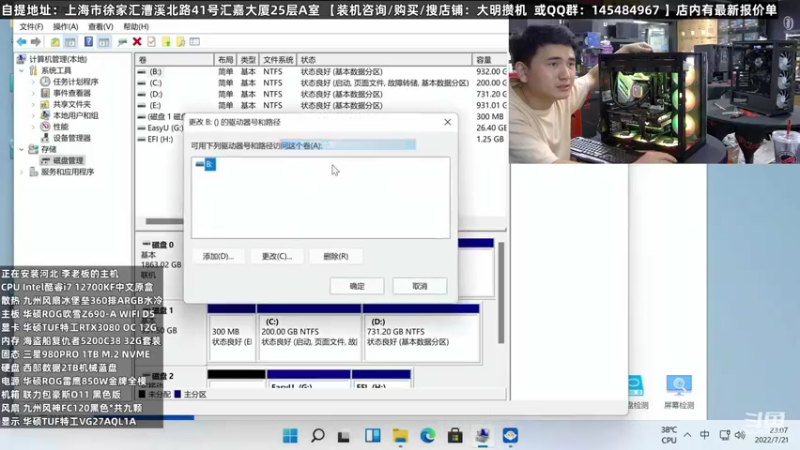Click the horizontal scrollbar under volume list
This screenshot has width=800, height=450.
[164, 221]
